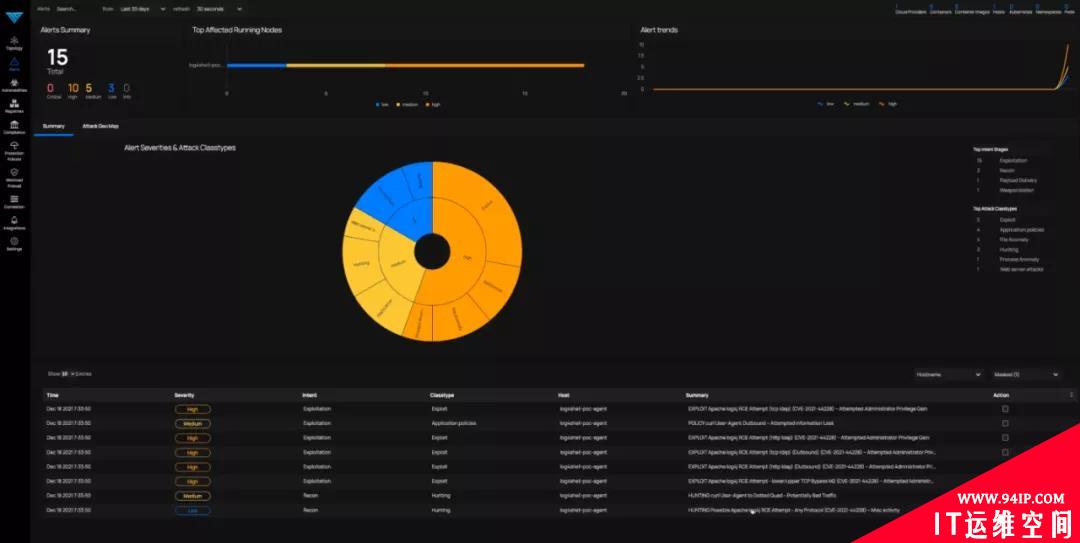Select the Alerts sidebar icon

(14, 64)
